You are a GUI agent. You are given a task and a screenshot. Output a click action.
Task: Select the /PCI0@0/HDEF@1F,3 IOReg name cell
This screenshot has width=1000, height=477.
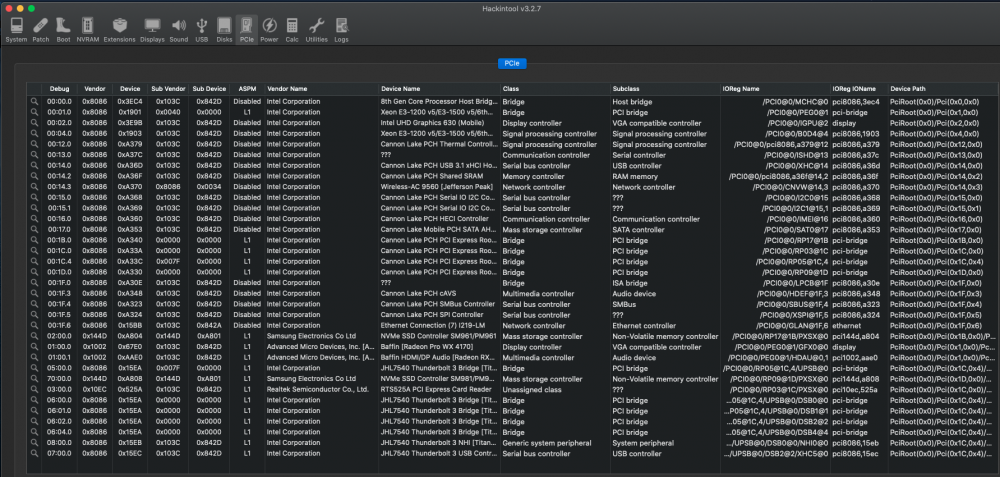click(x=793, y=293)
